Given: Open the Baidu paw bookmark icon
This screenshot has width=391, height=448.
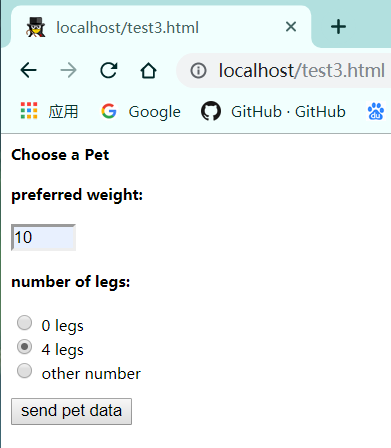Looking at the screenshot, I should pyautogui.click(x=376, y=111).
